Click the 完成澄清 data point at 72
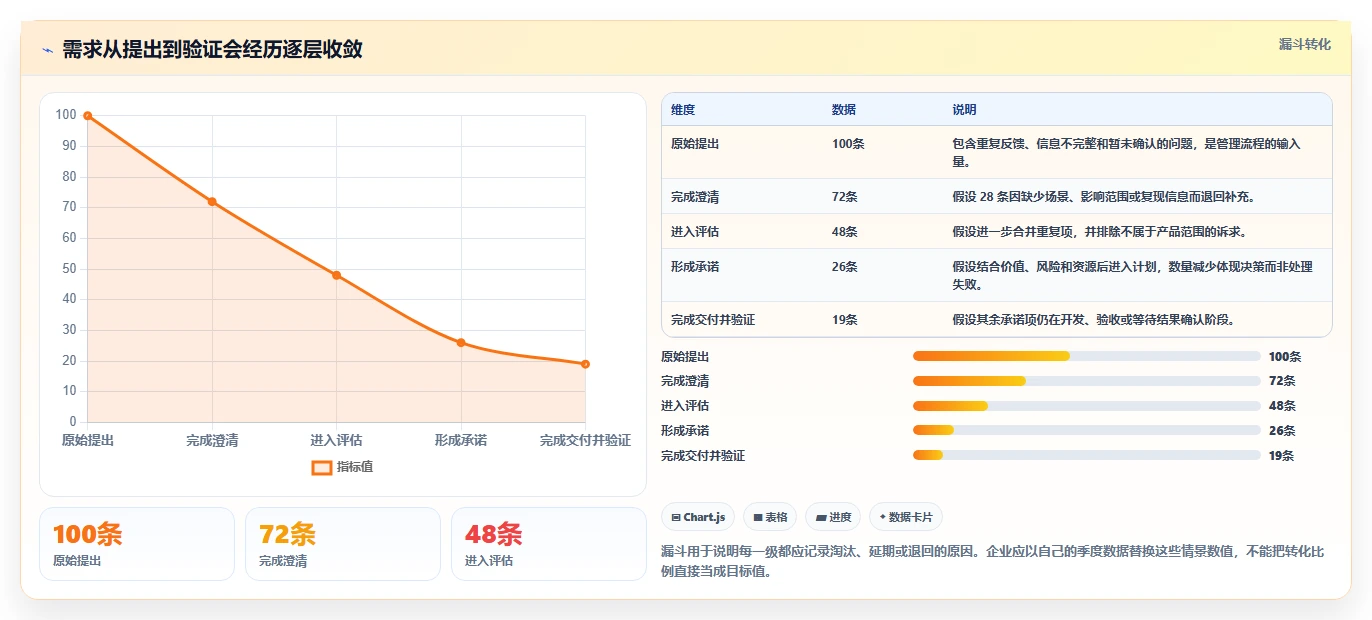The width and height of the screenshot is (1372, 620). pos(212,202)
